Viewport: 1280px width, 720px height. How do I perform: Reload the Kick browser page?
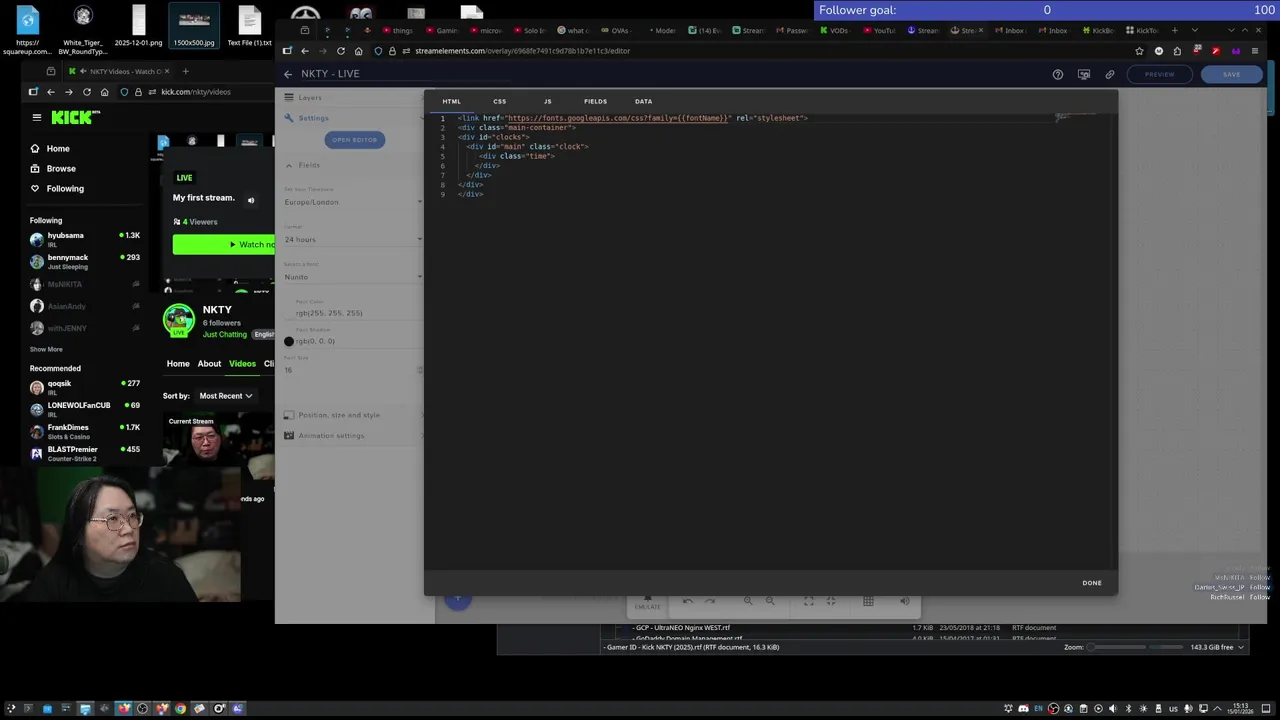click(87, 92)
